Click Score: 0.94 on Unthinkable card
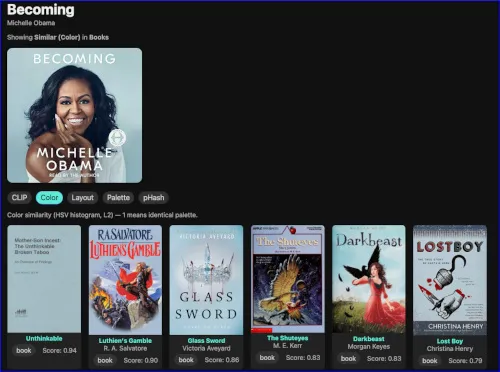 pyautogui.click(x=60, y=351)
